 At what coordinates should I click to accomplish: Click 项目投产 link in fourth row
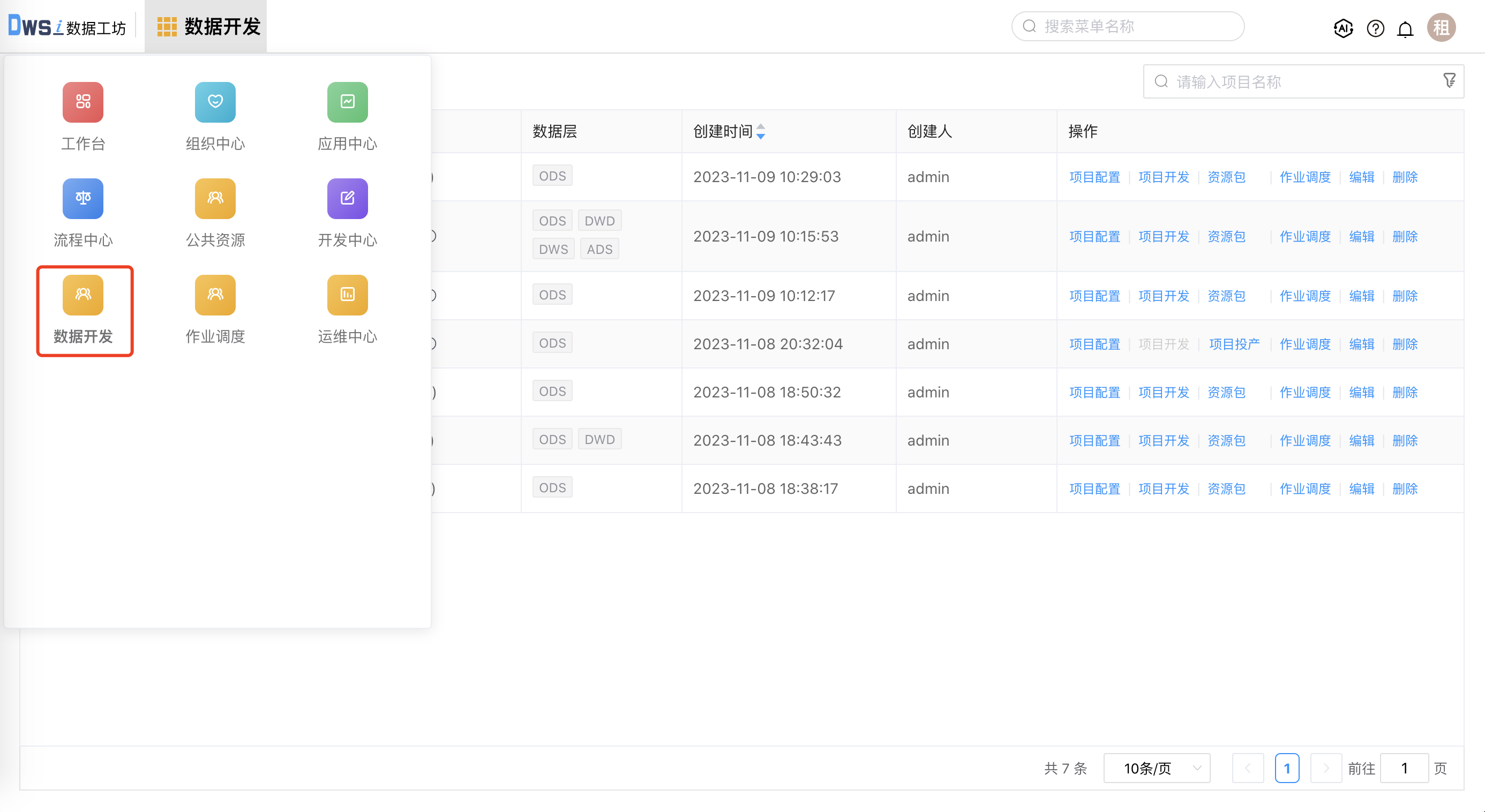pyautogui.click(x=1234, y=344)
